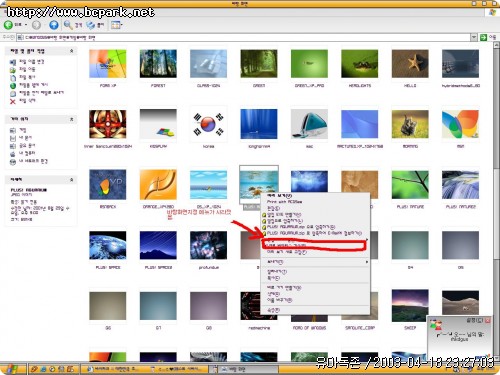Click the Start button on the taskbar
500x375 pixels.
click(x=12, y=369)
